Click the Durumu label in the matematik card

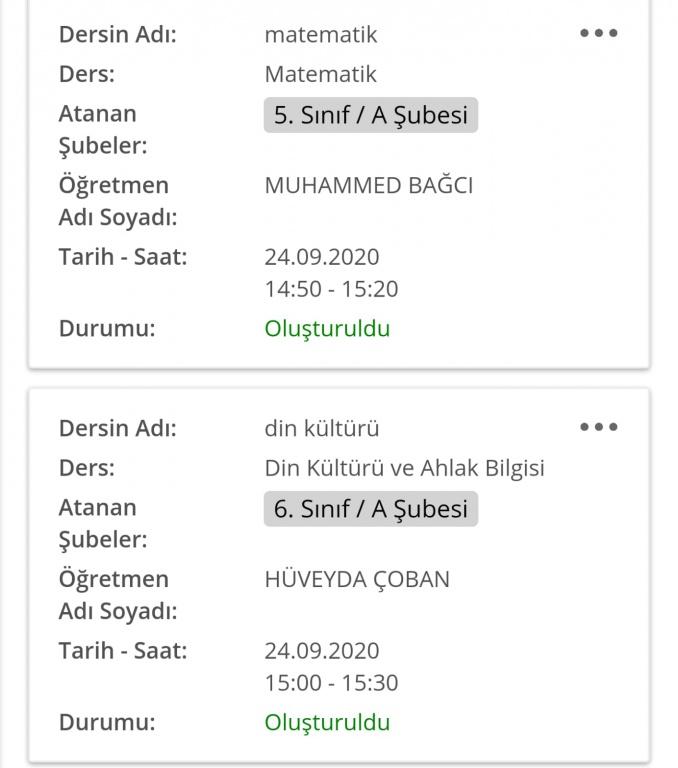point(107,328)
